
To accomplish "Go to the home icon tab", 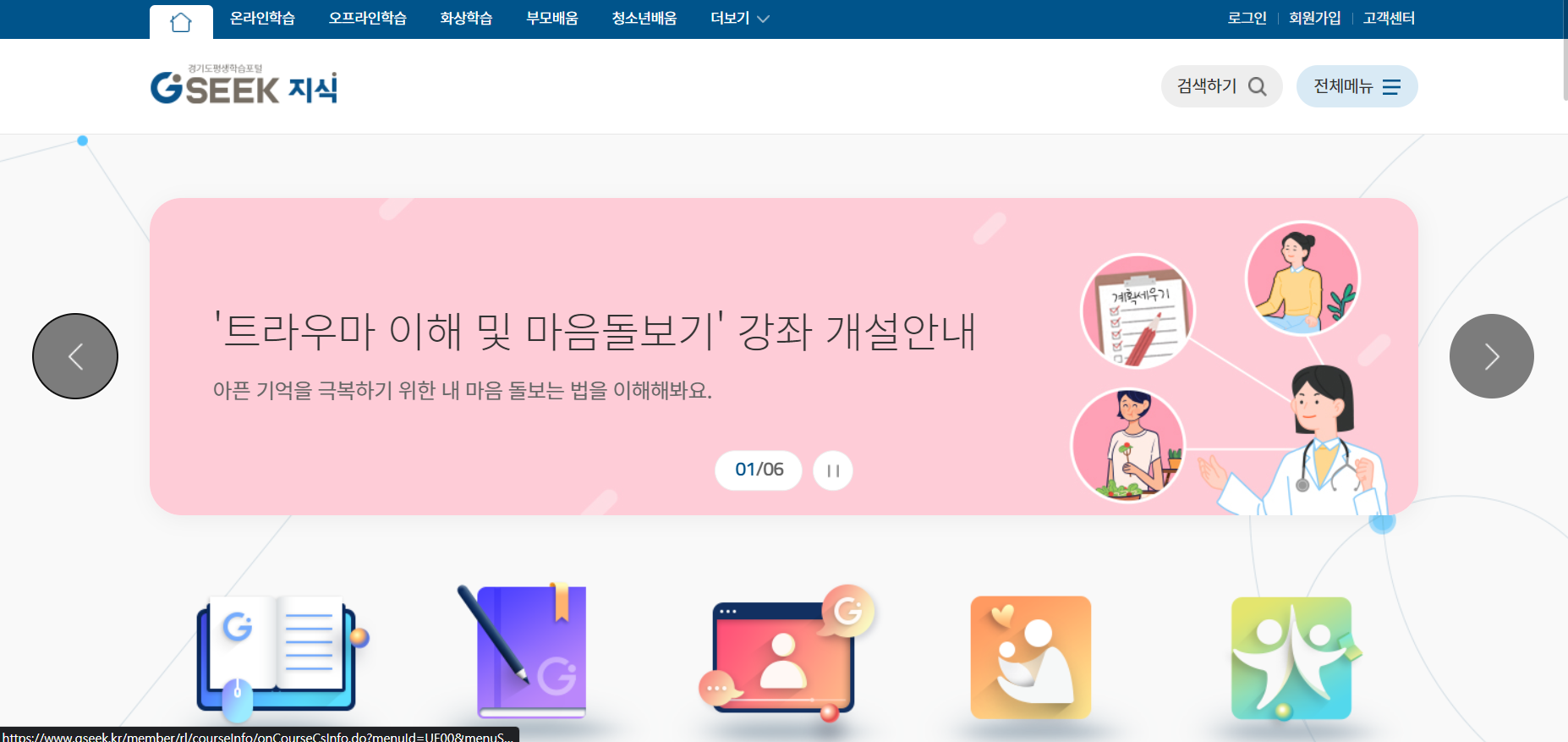I will pos(181,22).
